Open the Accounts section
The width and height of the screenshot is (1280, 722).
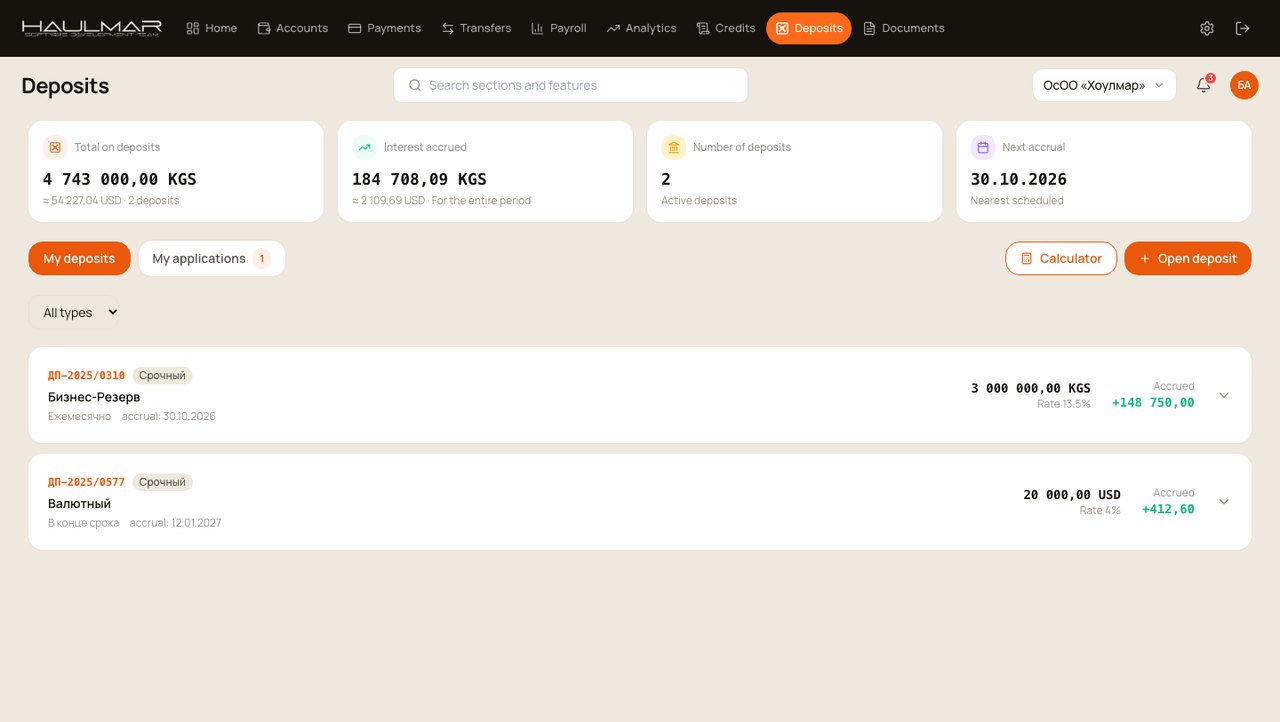point(293,28)
